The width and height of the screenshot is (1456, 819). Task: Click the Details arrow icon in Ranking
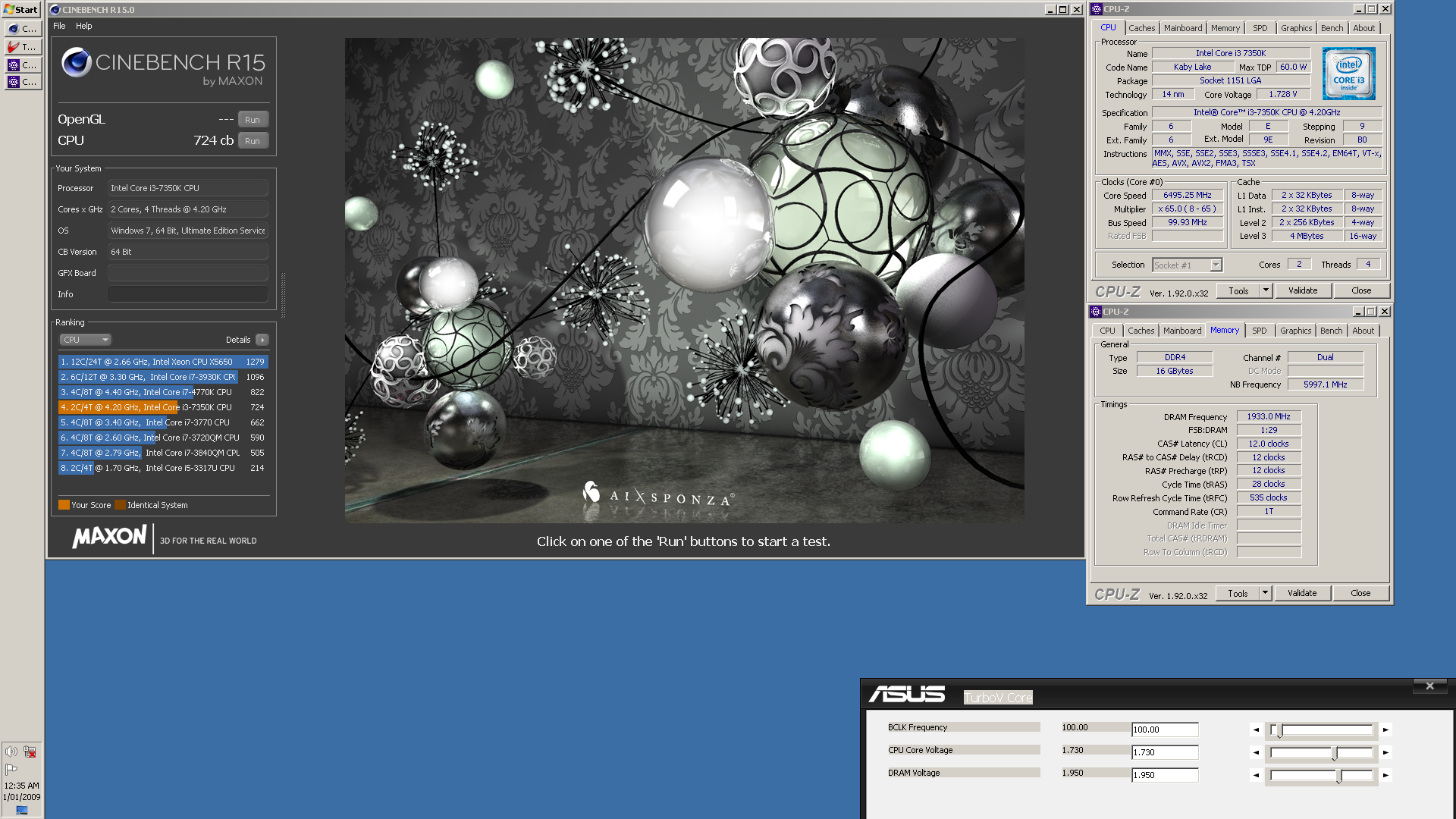click(x=262, y=340)
